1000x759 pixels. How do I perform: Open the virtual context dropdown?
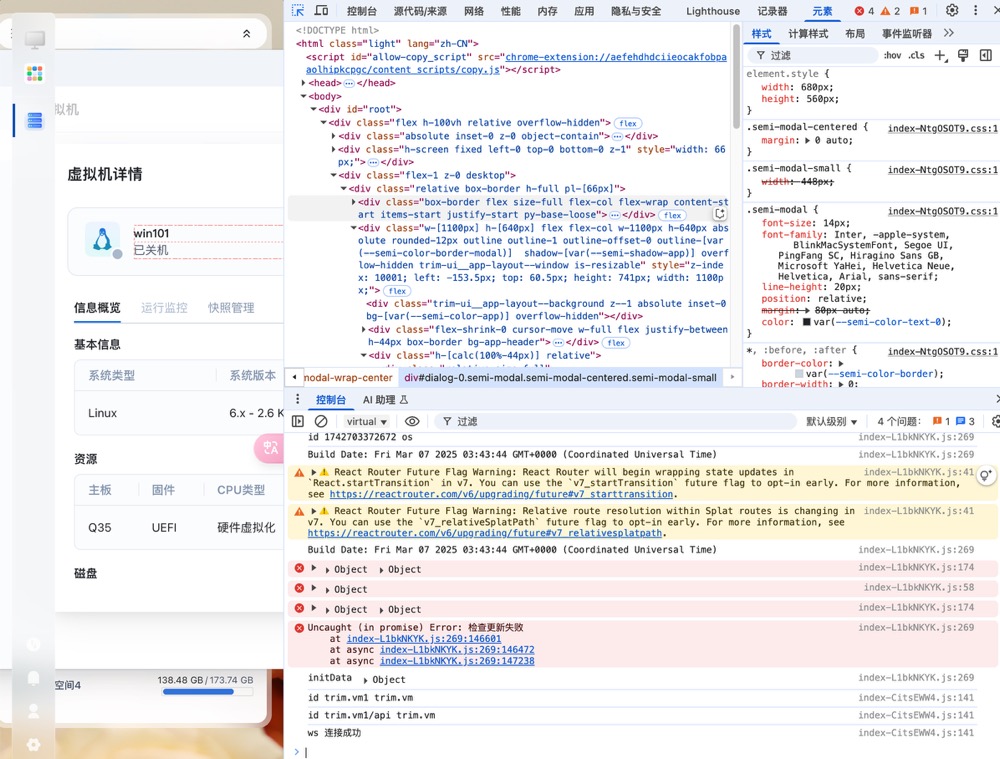(x=366, y=422)
